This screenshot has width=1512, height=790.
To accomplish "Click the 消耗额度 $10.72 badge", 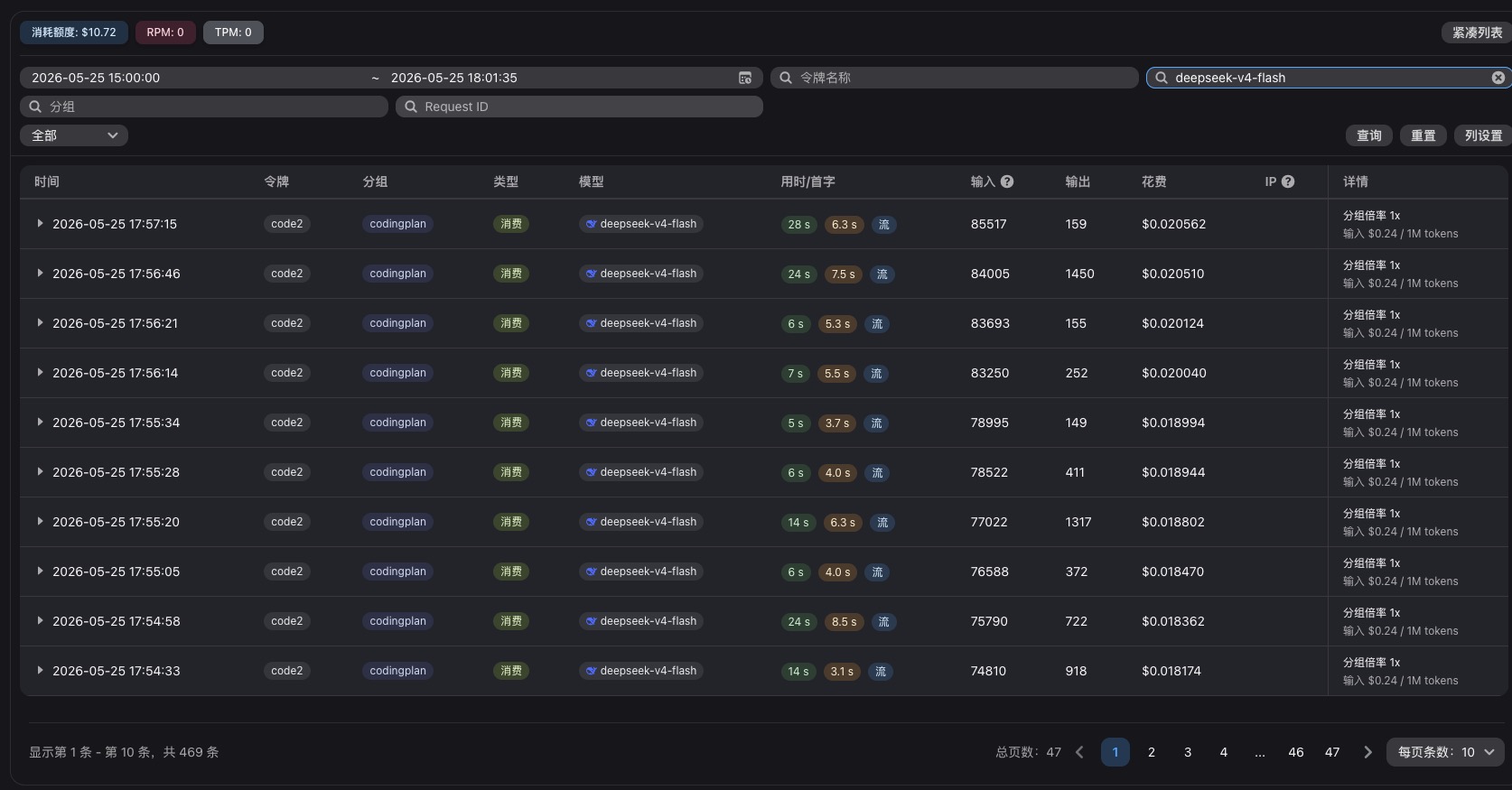I will click(x=74, y=33).
